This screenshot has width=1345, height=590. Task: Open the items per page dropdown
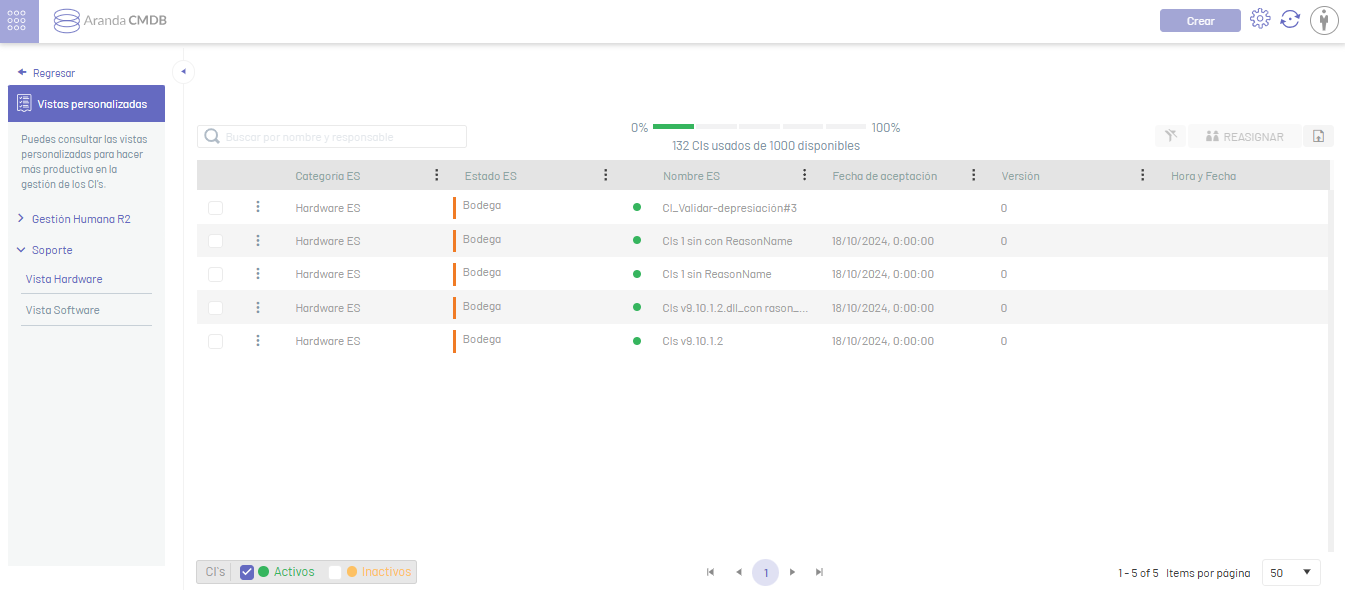click(x=1290, y=572)
